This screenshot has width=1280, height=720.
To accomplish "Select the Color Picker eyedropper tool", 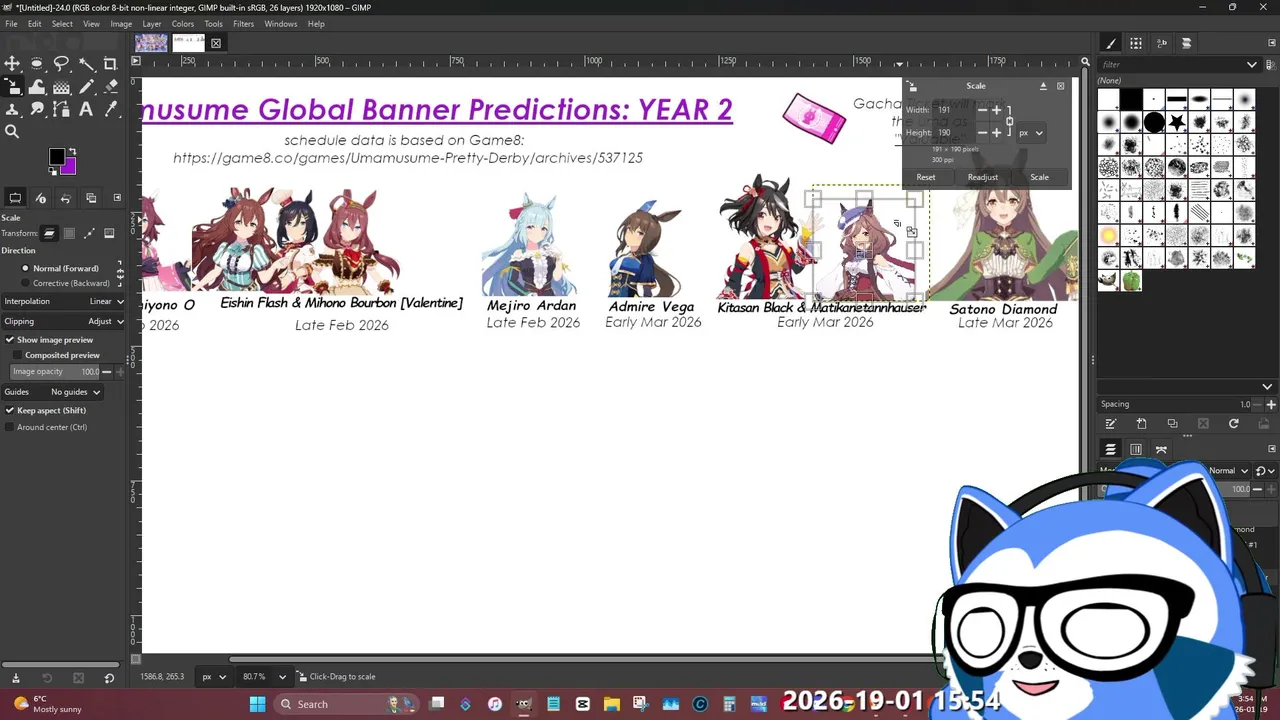I will click(110, 110).
